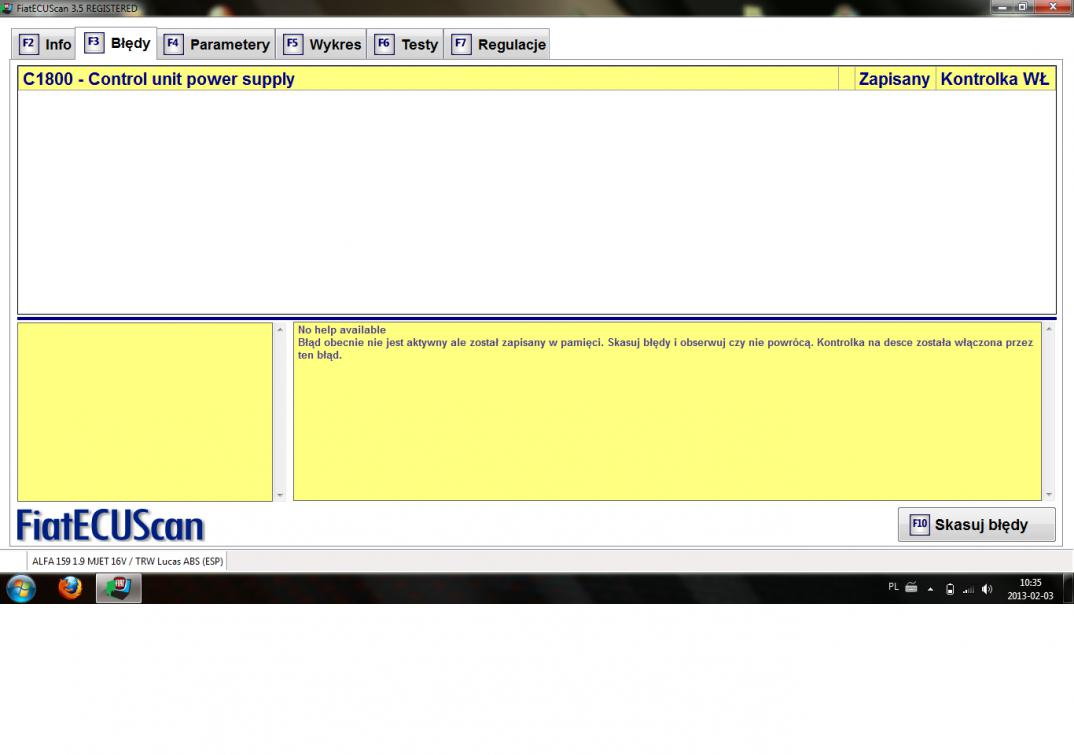Click the volume speaker tray icon

[x=987, y=589]
